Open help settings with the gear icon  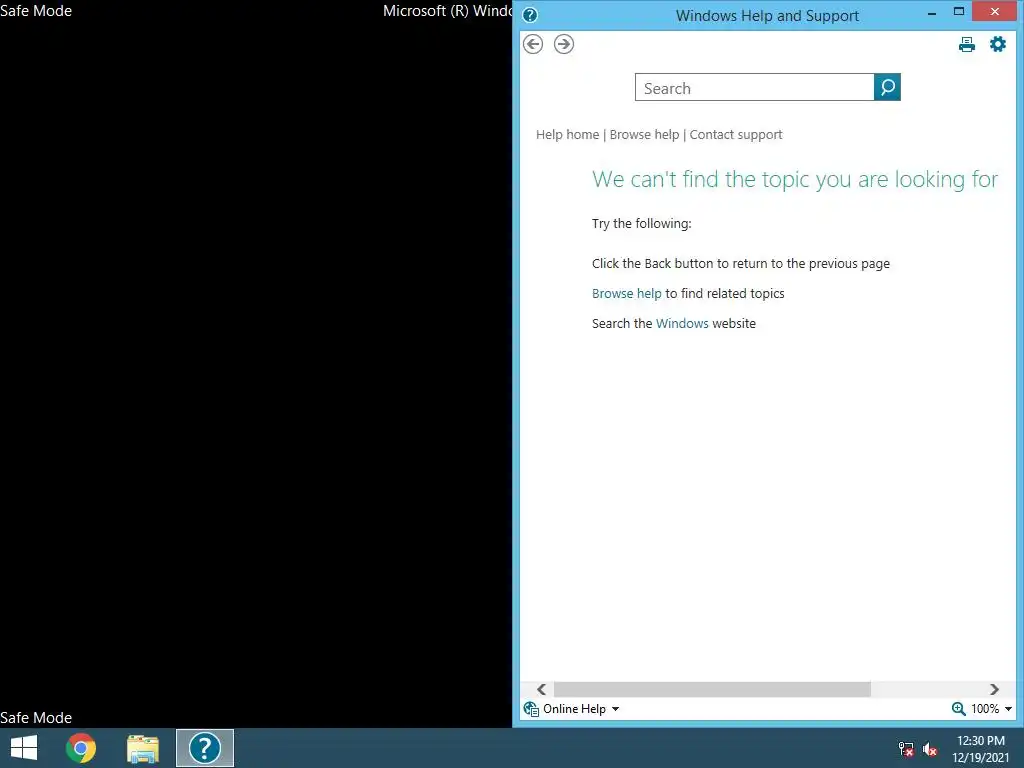click(x=997, y=44)
